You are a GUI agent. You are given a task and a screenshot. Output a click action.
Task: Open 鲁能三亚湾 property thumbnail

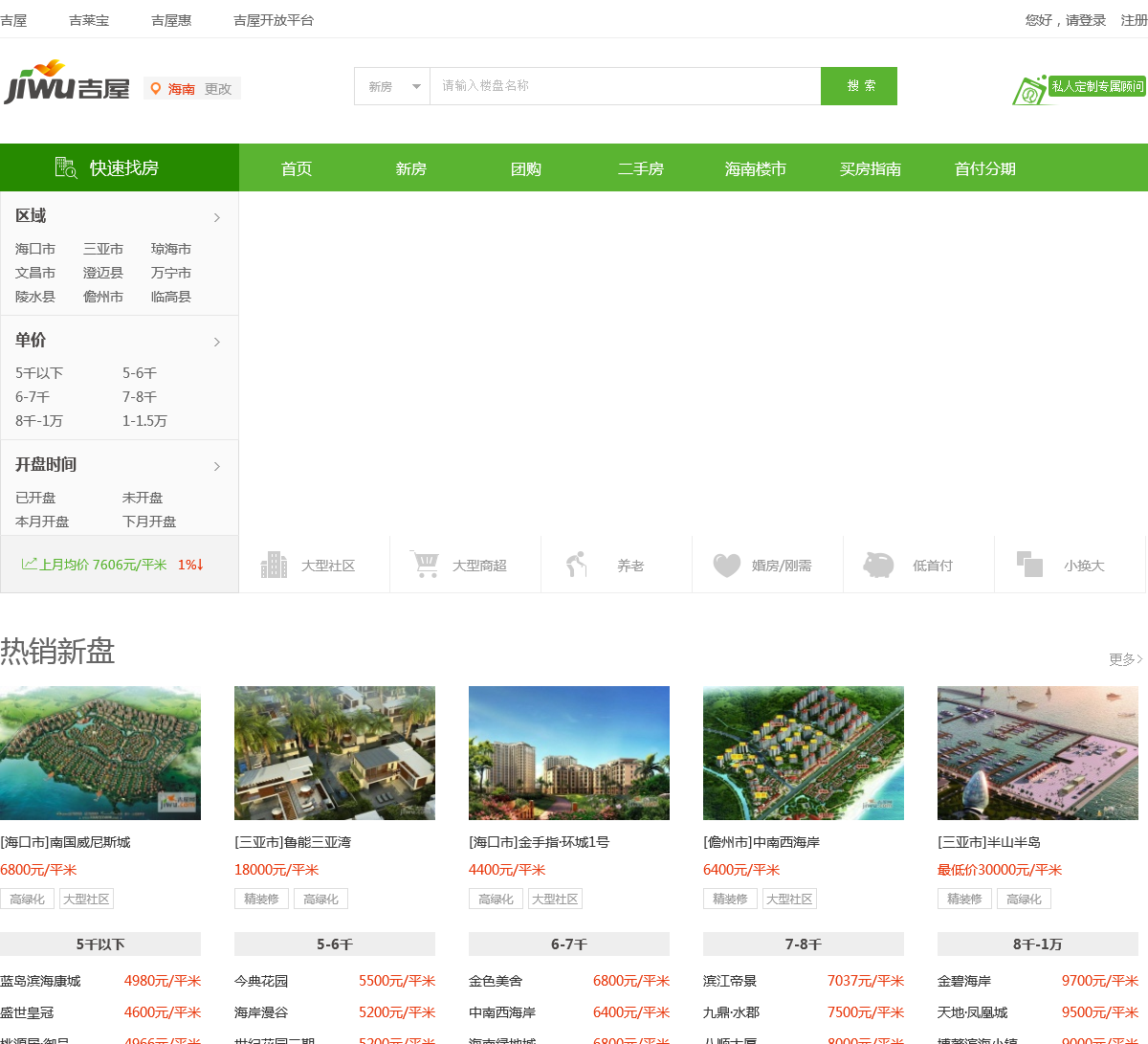[x=335, y=753]
